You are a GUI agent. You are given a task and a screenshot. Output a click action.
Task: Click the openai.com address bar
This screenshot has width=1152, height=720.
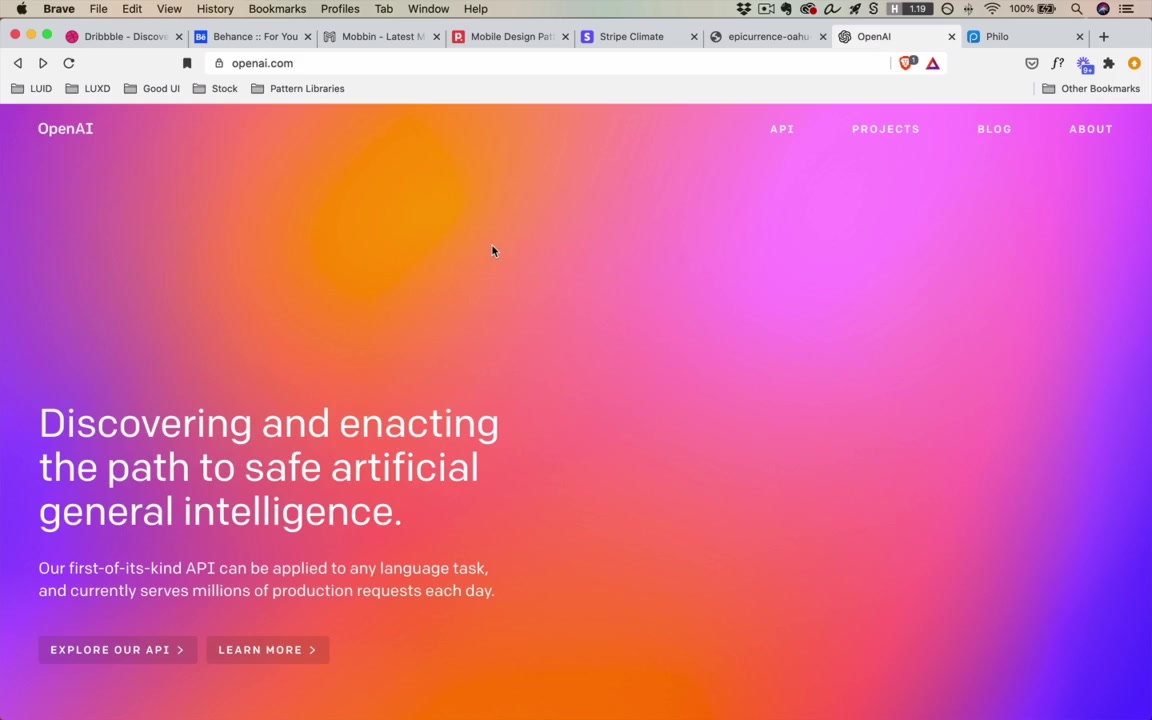click(x=547, y=63)
